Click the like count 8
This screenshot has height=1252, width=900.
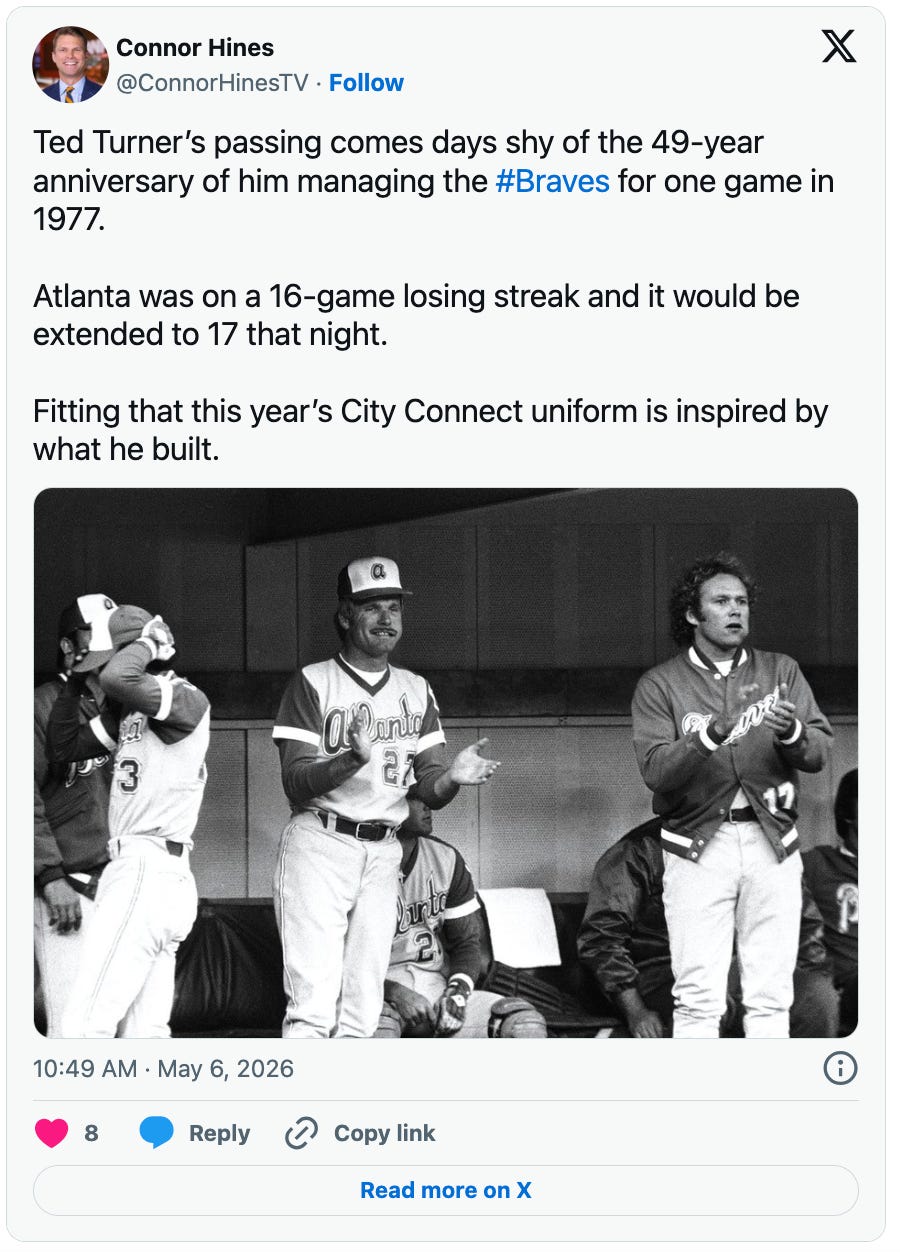point(91,1133)
